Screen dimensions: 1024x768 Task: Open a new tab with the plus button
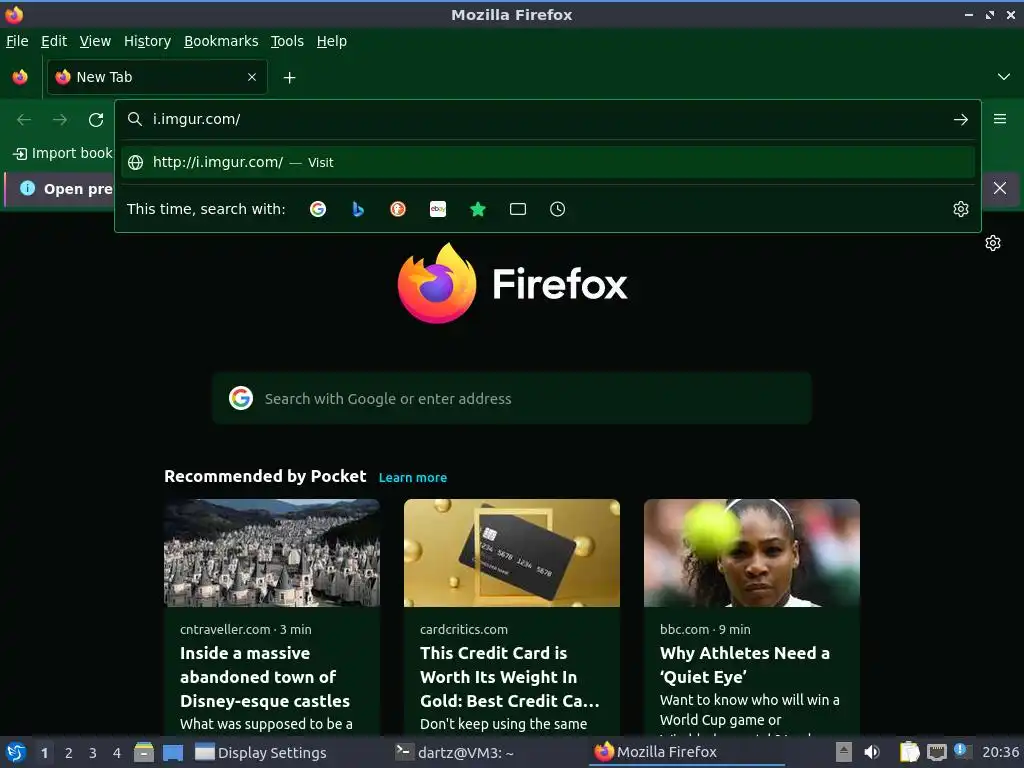(x=289, y=78)
